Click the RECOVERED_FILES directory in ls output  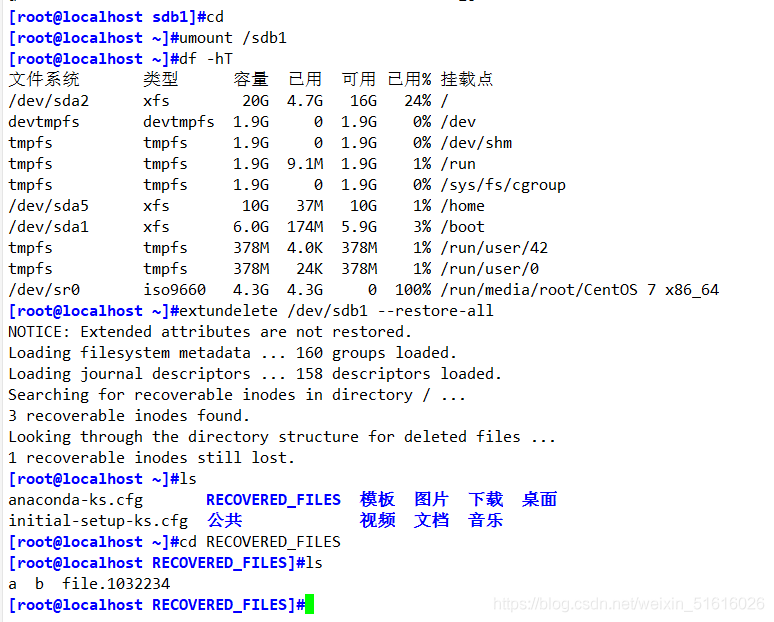click(273, 500)
